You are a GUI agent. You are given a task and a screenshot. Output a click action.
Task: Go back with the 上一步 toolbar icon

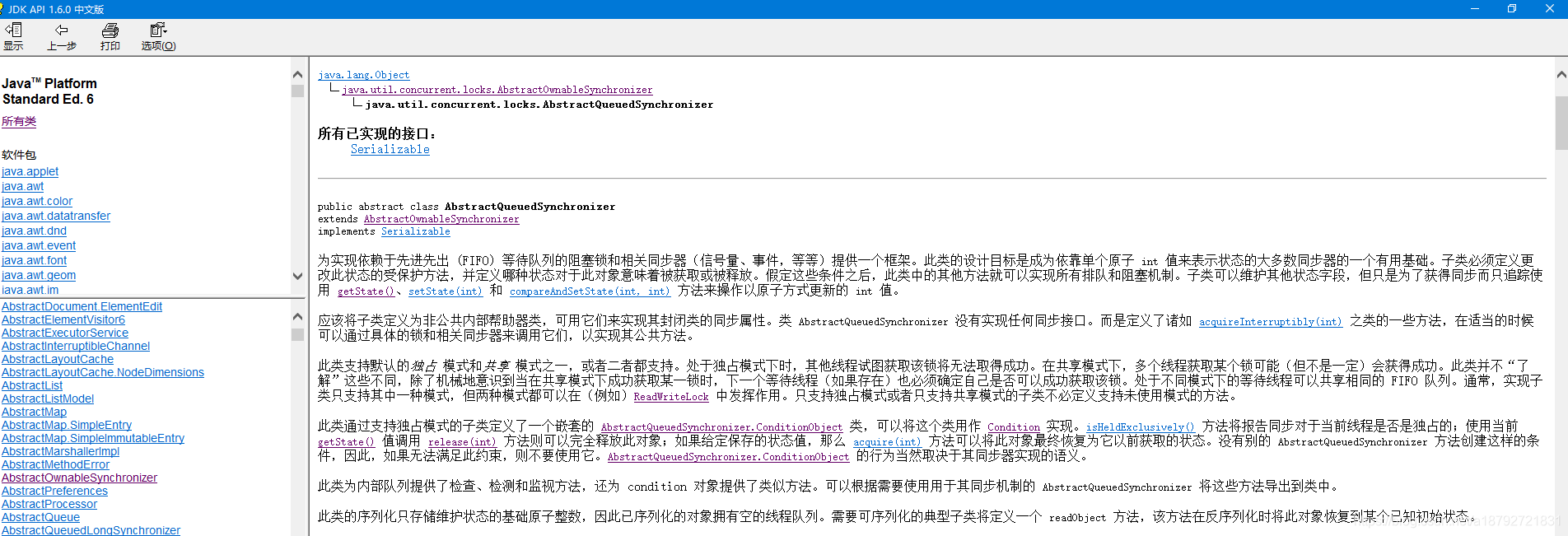pyautogui.click(x=62, y=36)
